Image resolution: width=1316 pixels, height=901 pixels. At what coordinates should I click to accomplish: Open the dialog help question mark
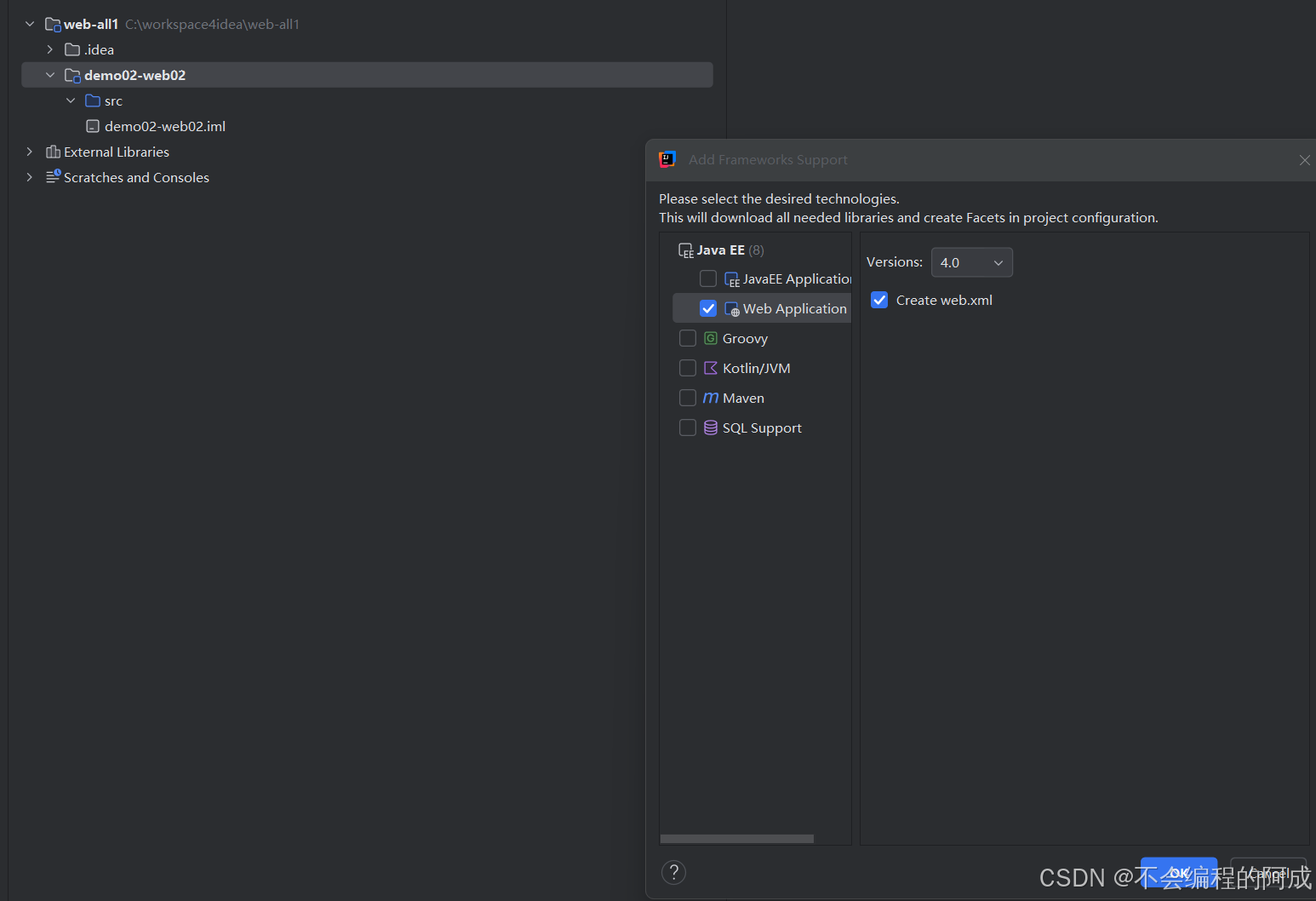click(673, 872)
